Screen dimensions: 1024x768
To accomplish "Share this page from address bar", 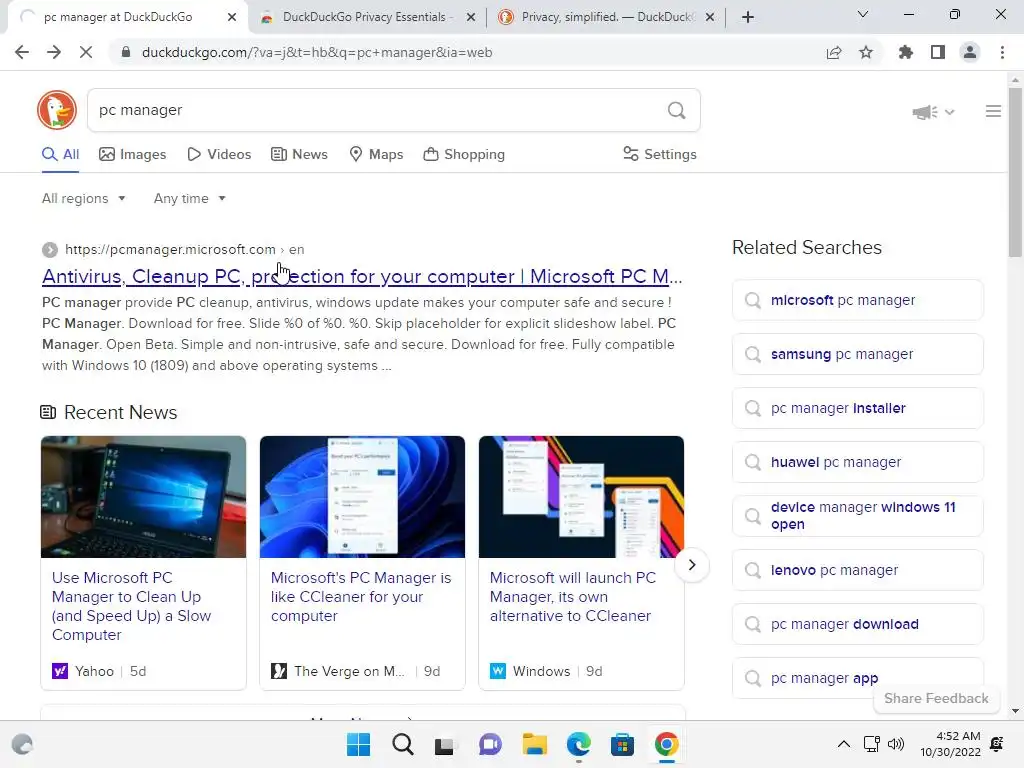I will tap(834, 52).
